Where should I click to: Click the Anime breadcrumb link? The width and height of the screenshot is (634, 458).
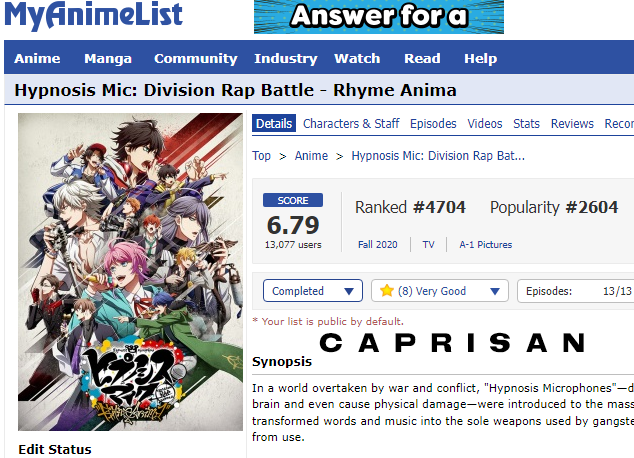click(311, 156)
